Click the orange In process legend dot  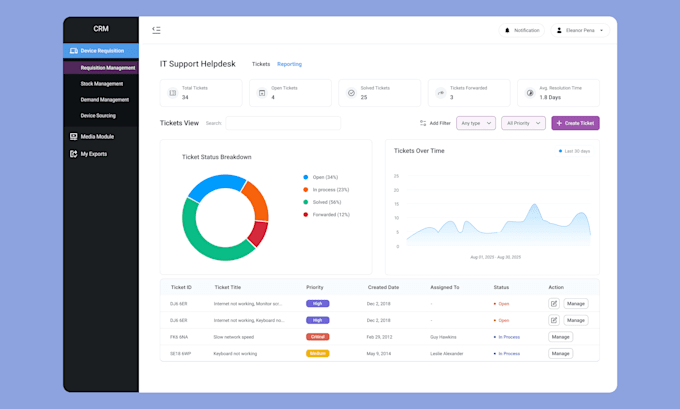306,190
